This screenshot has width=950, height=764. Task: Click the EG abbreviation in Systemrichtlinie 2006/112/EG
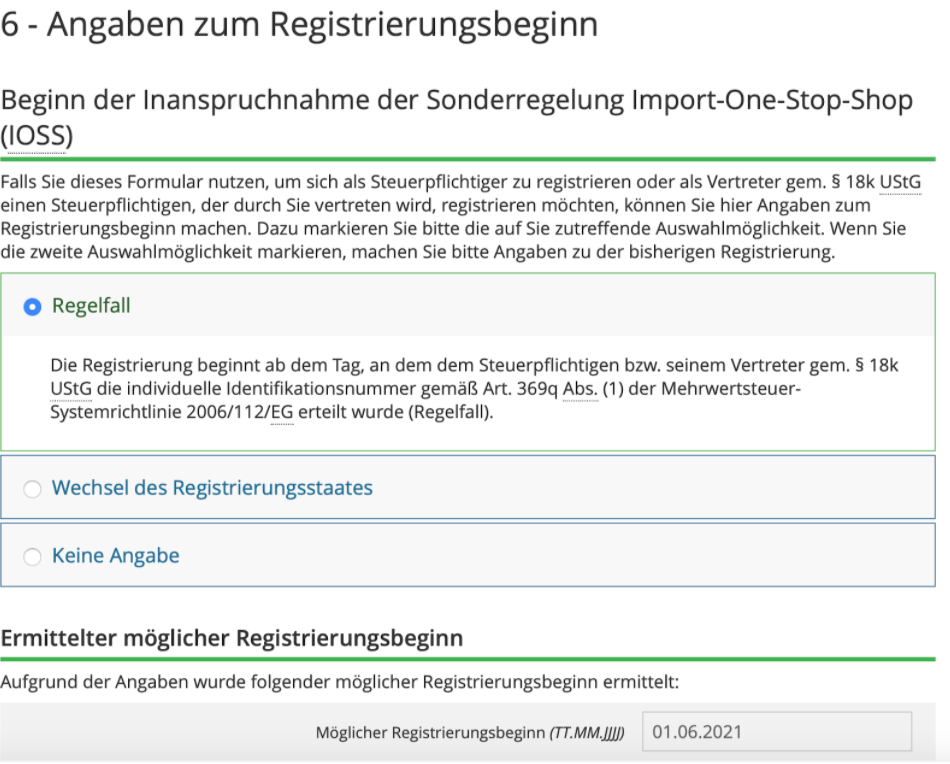(x=282, y=412)
